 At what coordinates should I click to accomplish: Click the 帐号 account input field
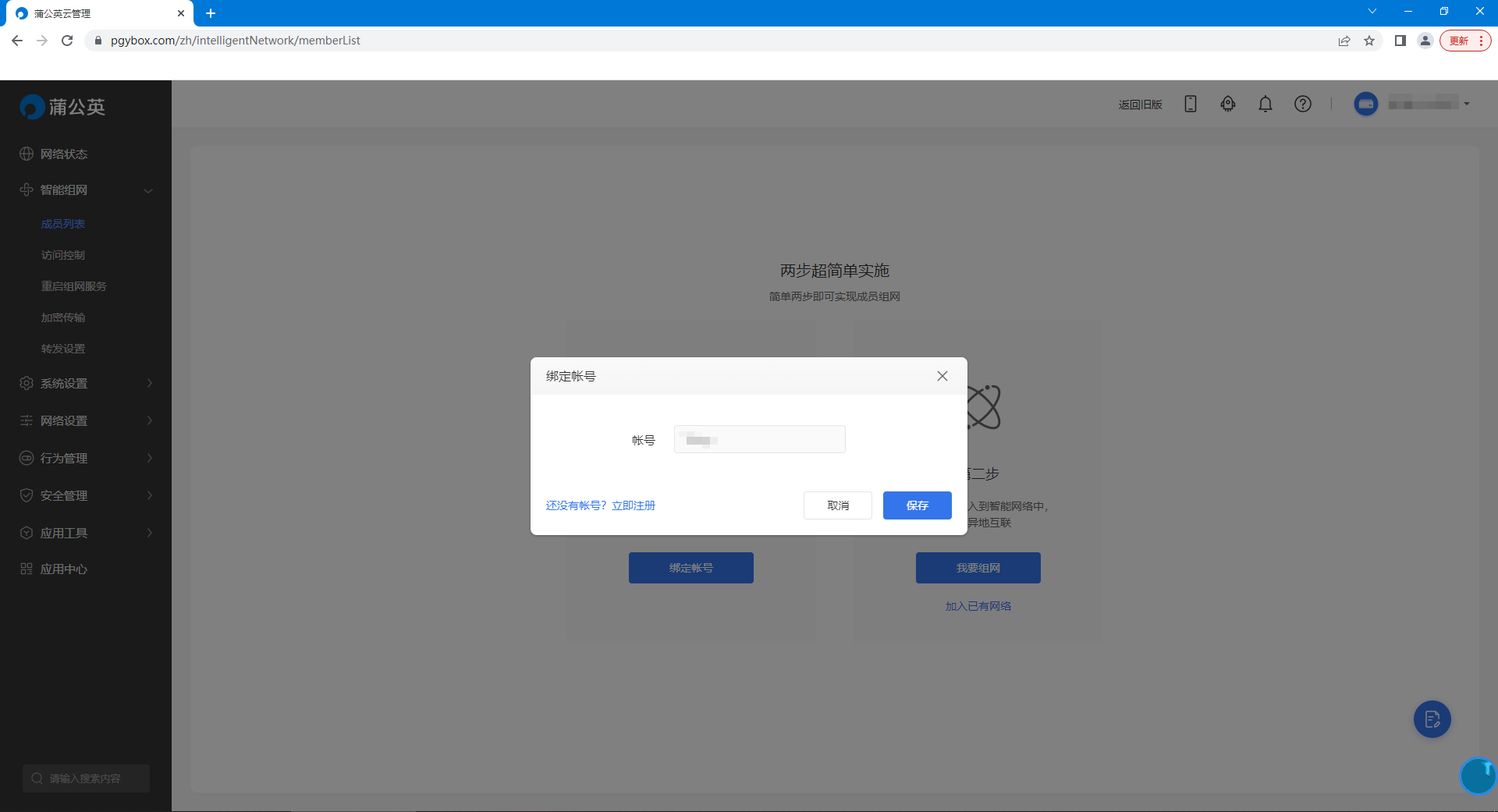[758, 438]
